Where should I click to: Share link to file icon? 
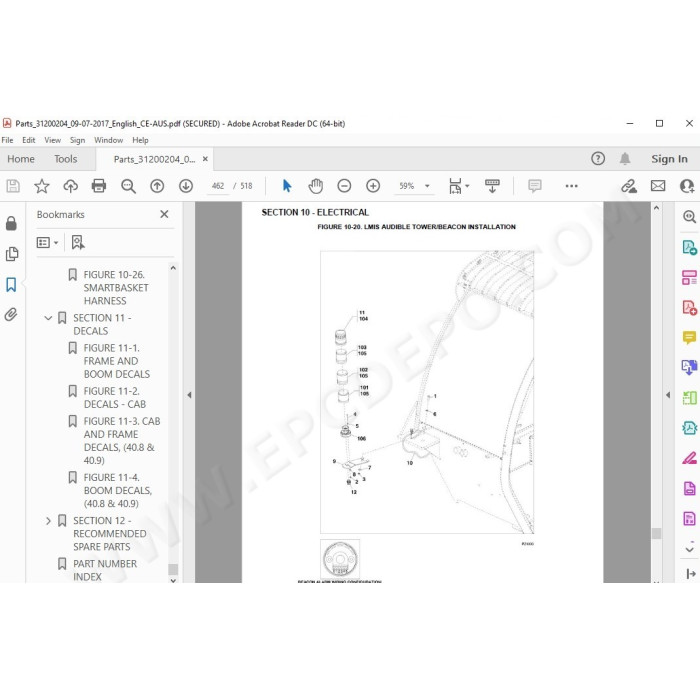tap(629, 186)
